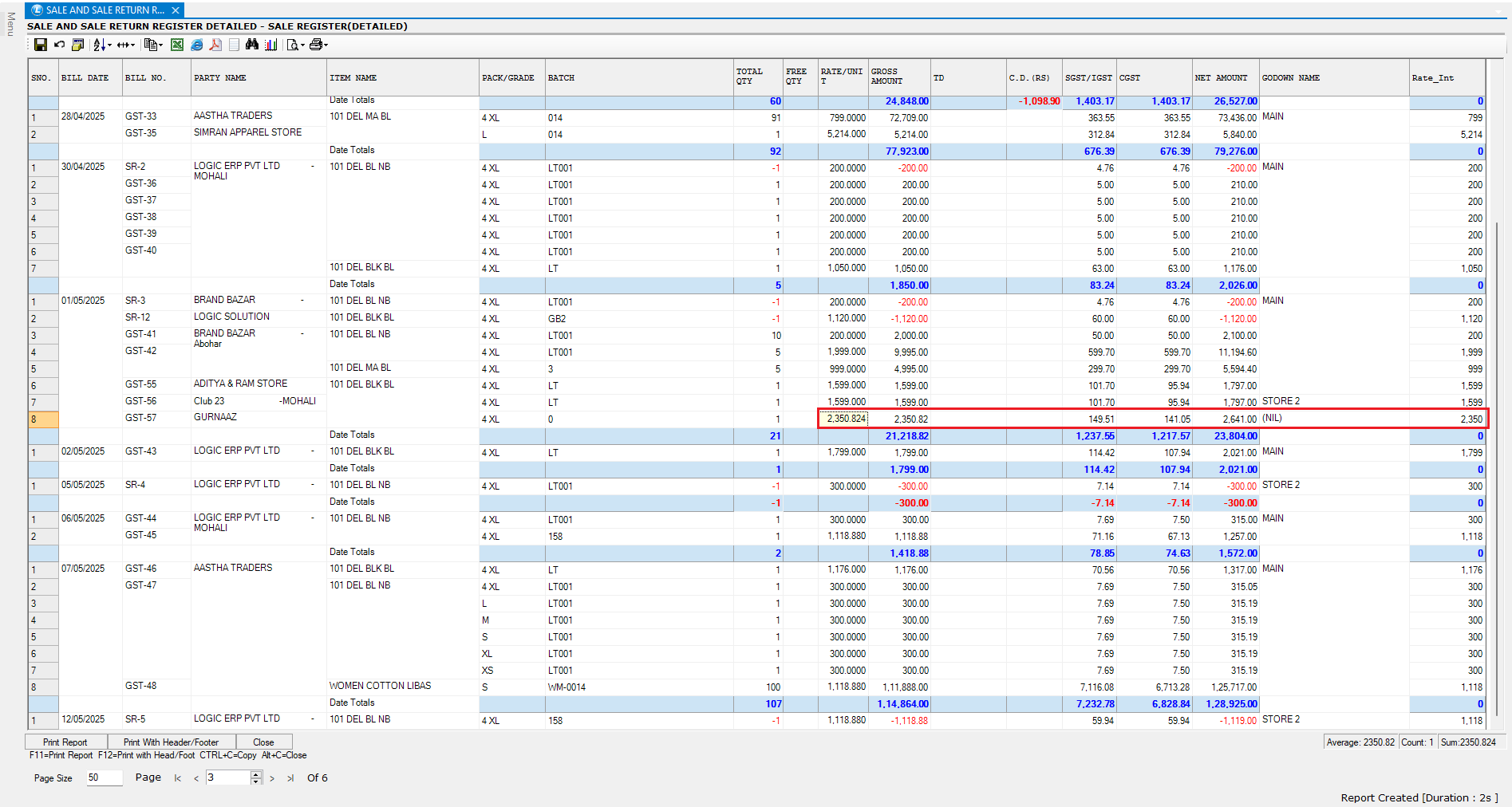Viewport: 1512px width, 807px height.
Task: Click the Print Report button
Action: tap(65, 742)
